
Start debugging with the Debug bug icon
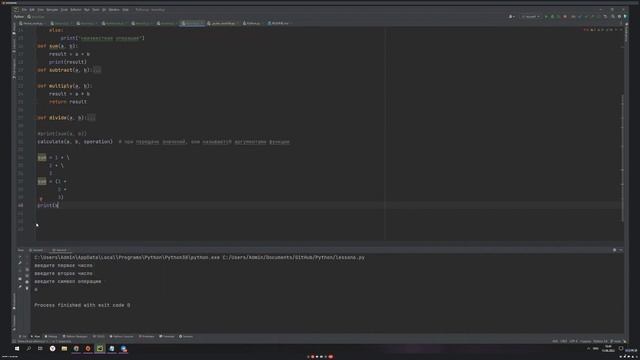(552, 17)
